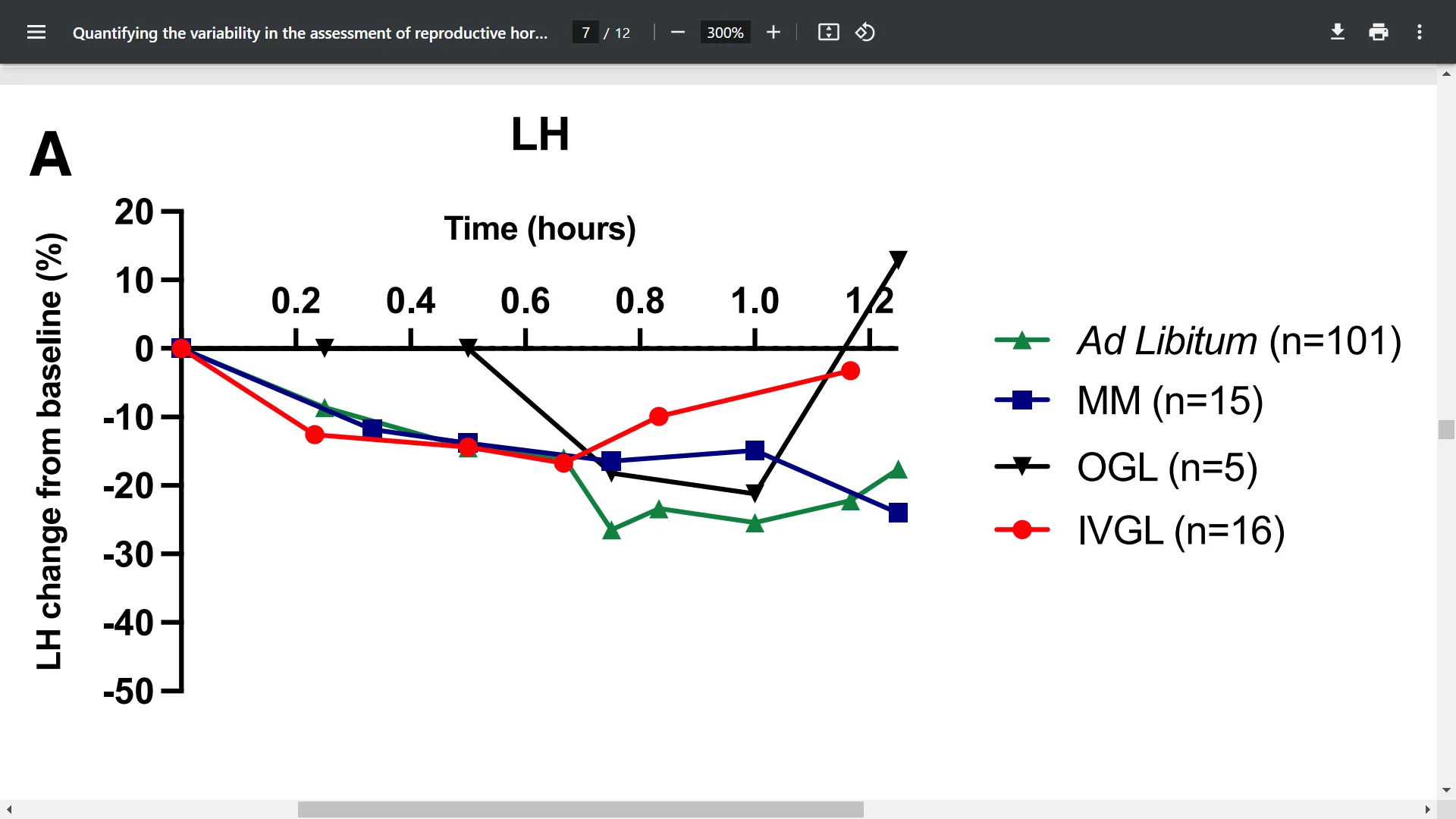Open the sidebar menu (hamburger icon)

click(x=36, y=32)
